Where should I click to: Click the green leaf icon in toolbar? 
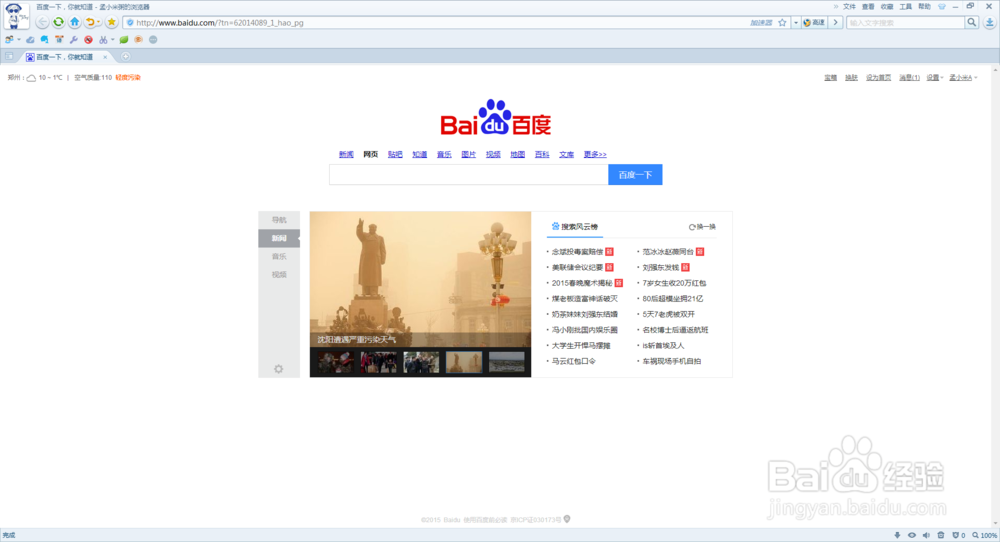tap(124, 40)
